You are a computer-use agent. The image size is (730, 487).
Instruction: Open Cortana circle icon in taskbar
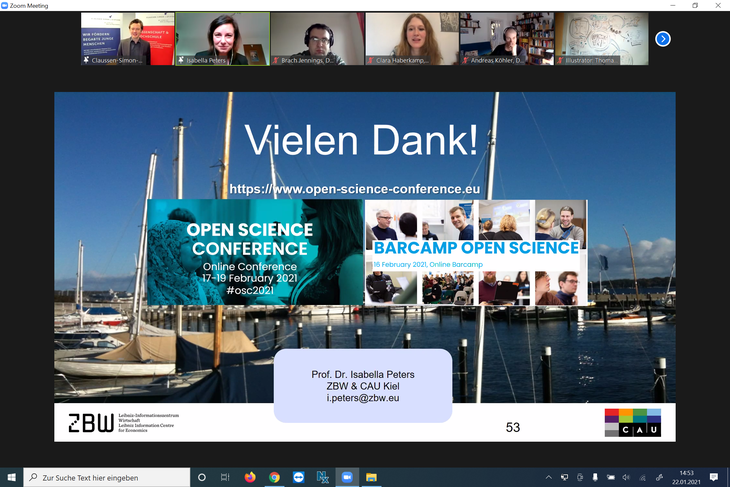coord(202,477)
